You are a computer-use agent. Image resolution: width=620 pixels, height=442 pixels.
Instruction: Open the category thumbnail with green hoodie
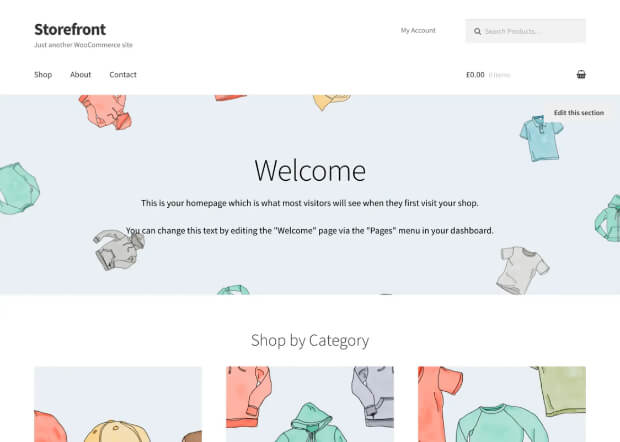[x=310, y=404]
